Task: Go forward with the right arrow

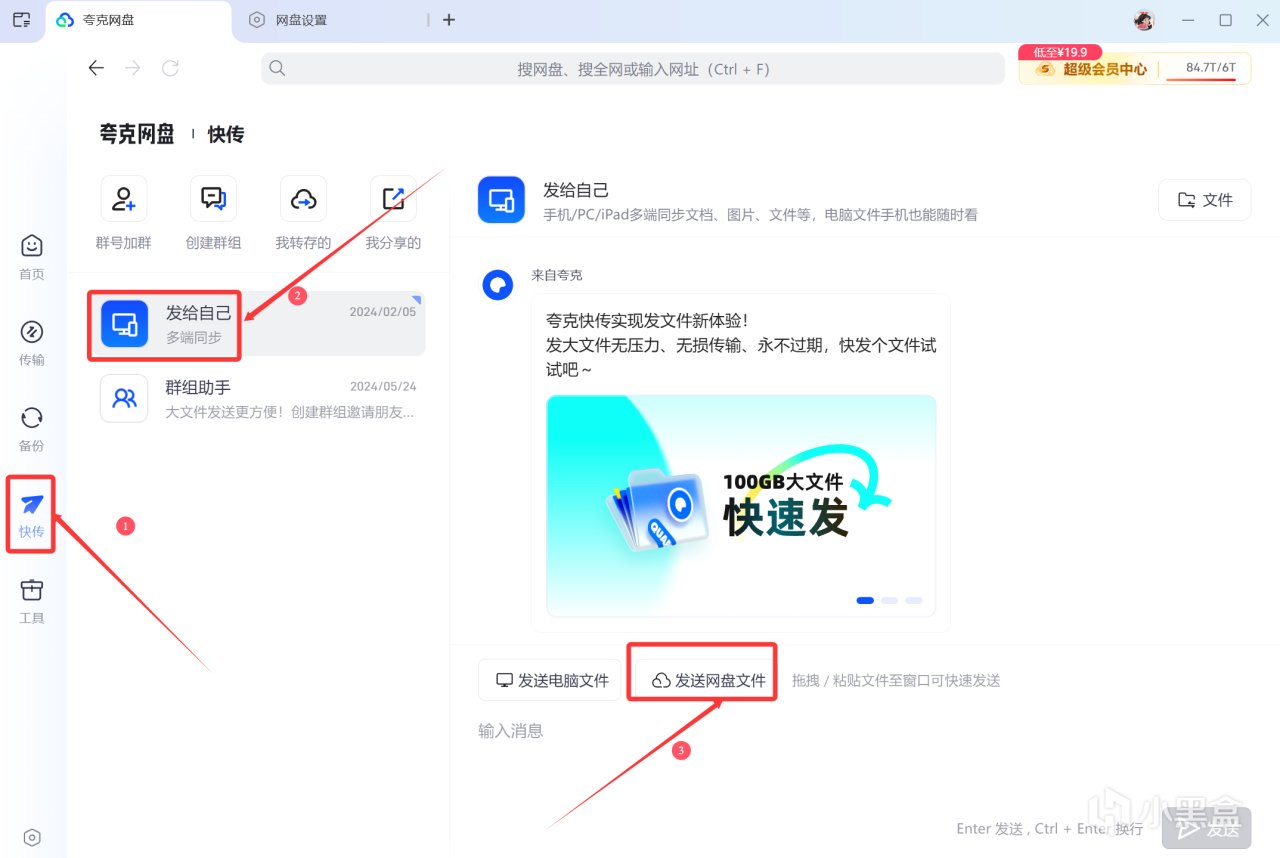Action: pyautogui.click(x=133, y=68)
